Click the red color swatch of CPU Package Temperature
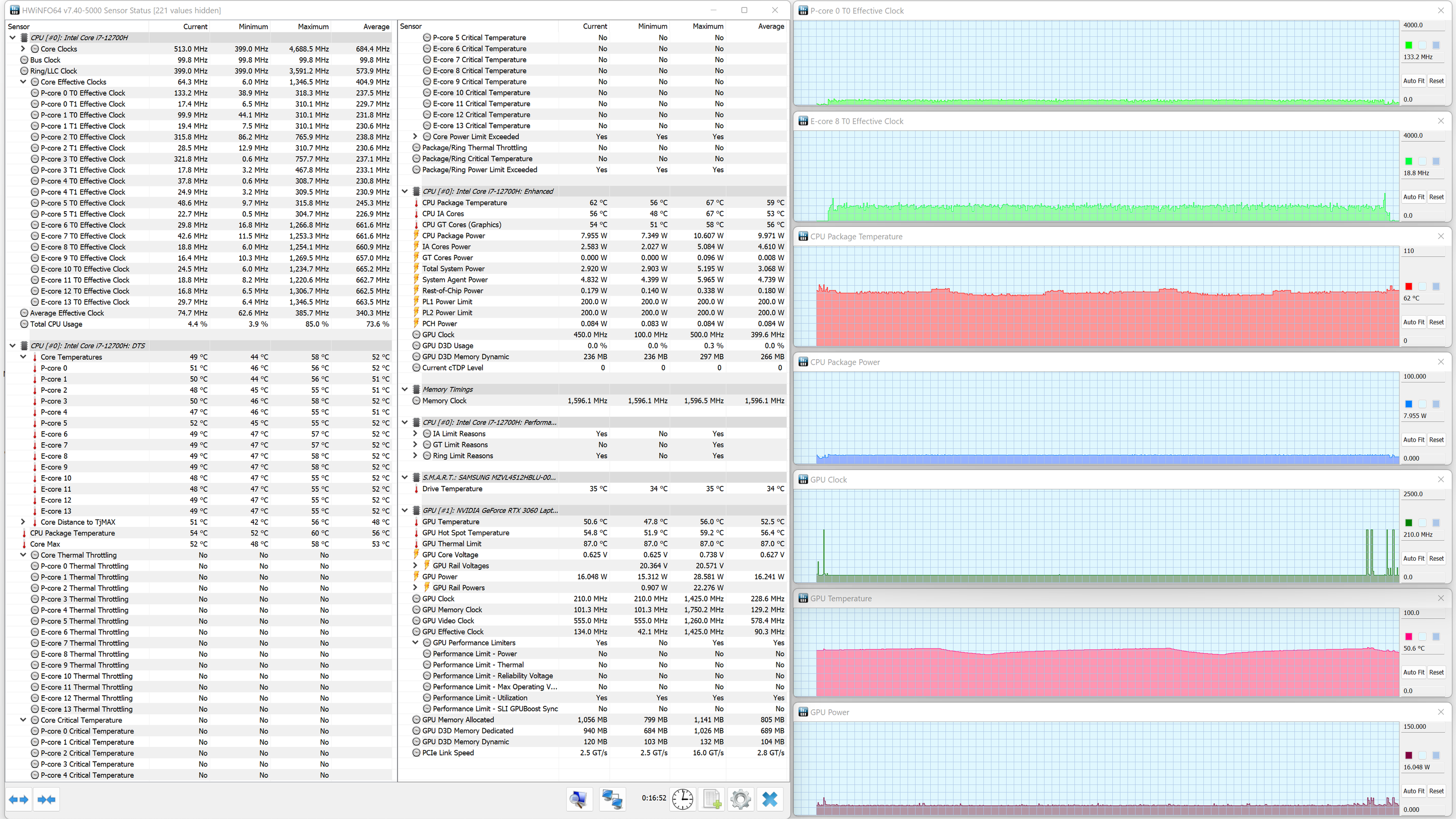 1409,286
